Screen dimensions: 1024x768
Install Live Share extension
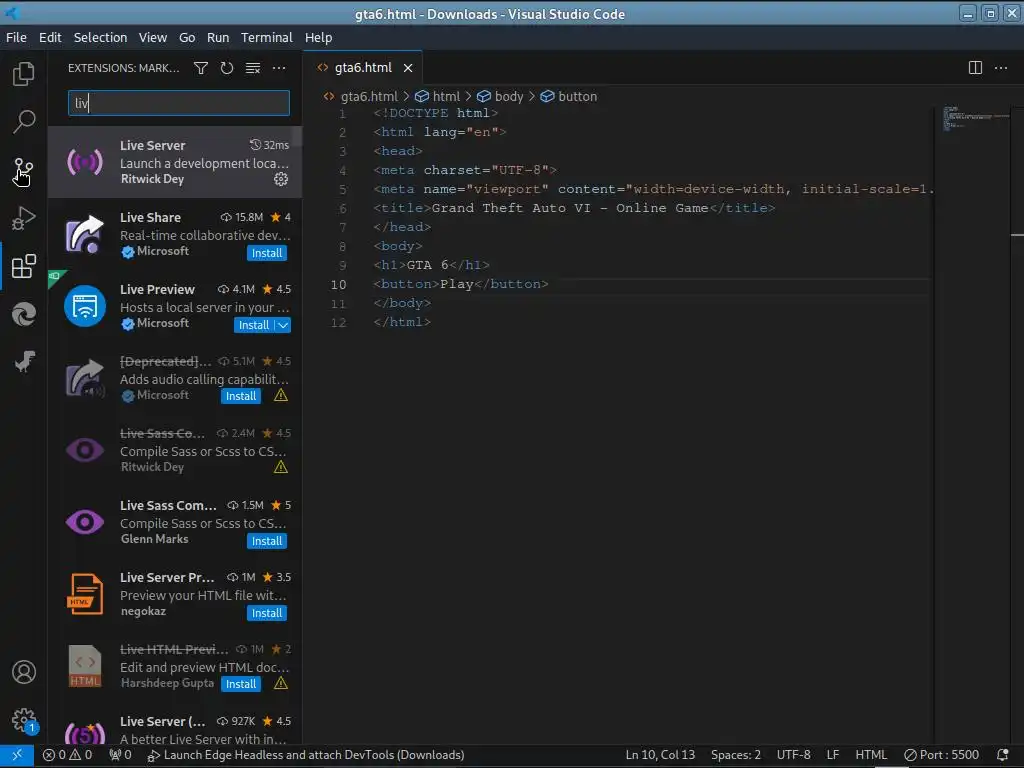266,253
